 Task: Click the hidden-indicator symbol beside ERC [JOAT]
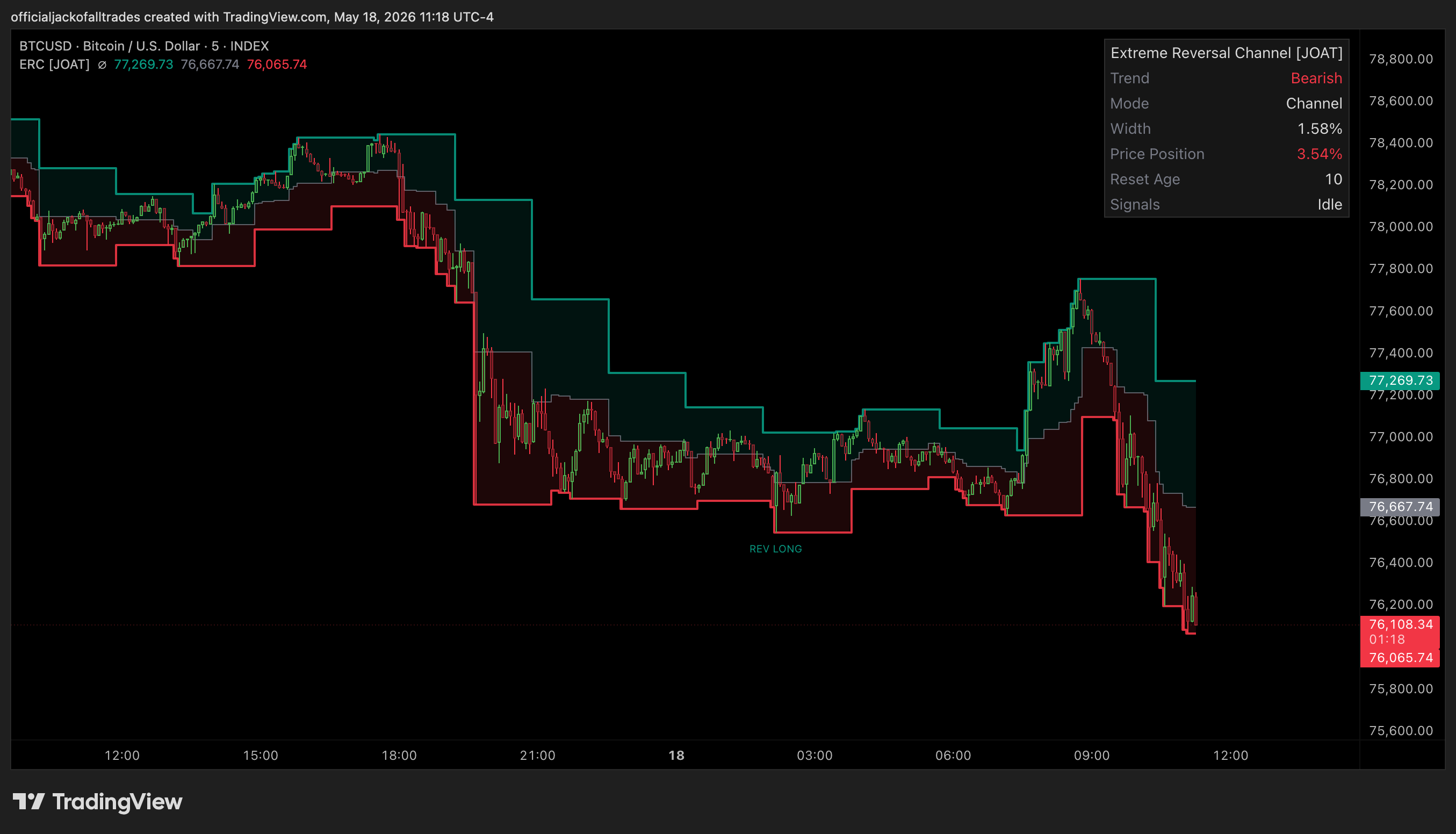(102, 64)
